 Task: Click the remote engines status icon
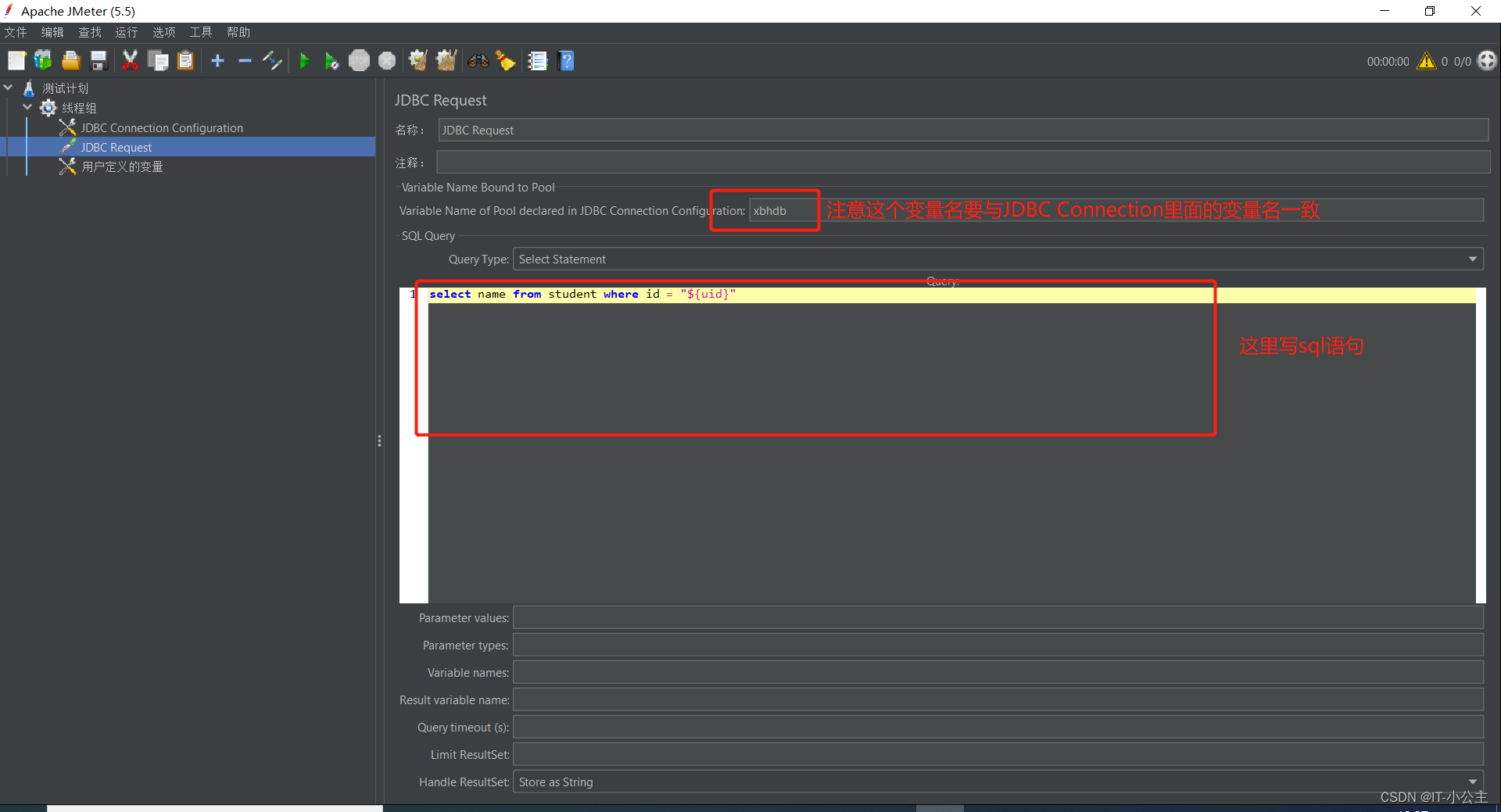click(x=1487, y=61)
